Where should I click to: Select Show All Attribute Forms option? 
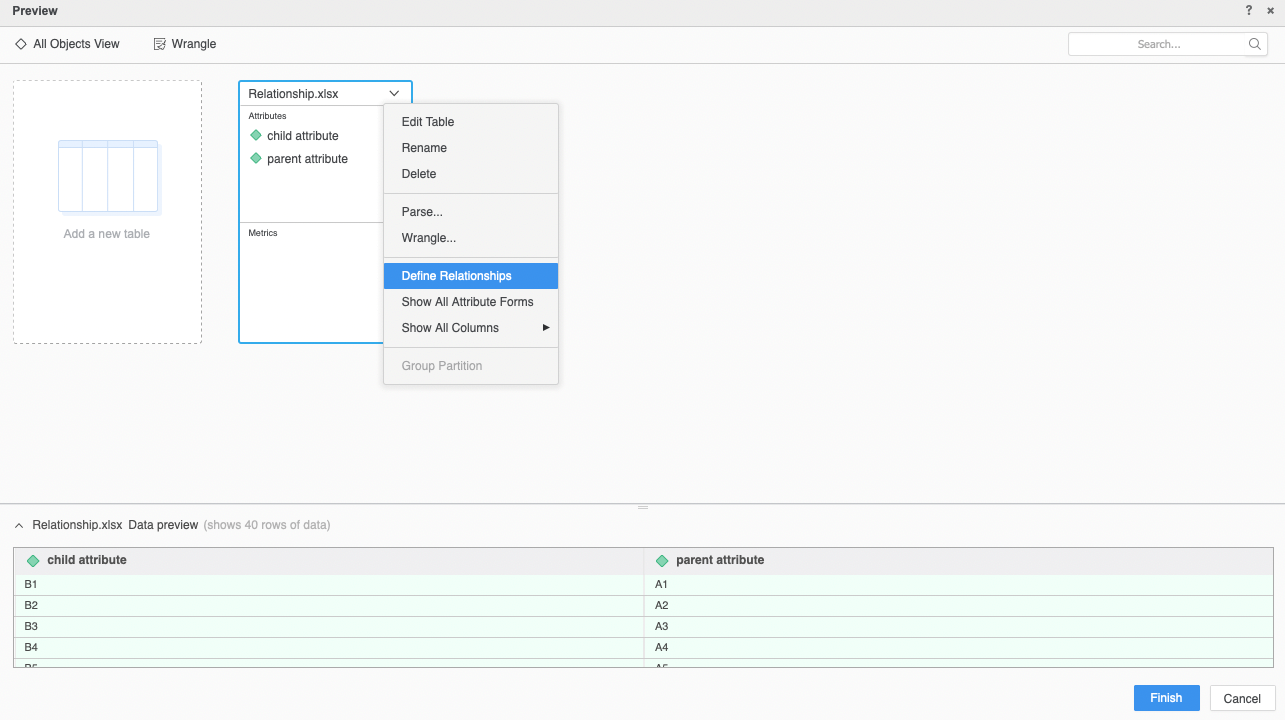(x=467, y=302)
